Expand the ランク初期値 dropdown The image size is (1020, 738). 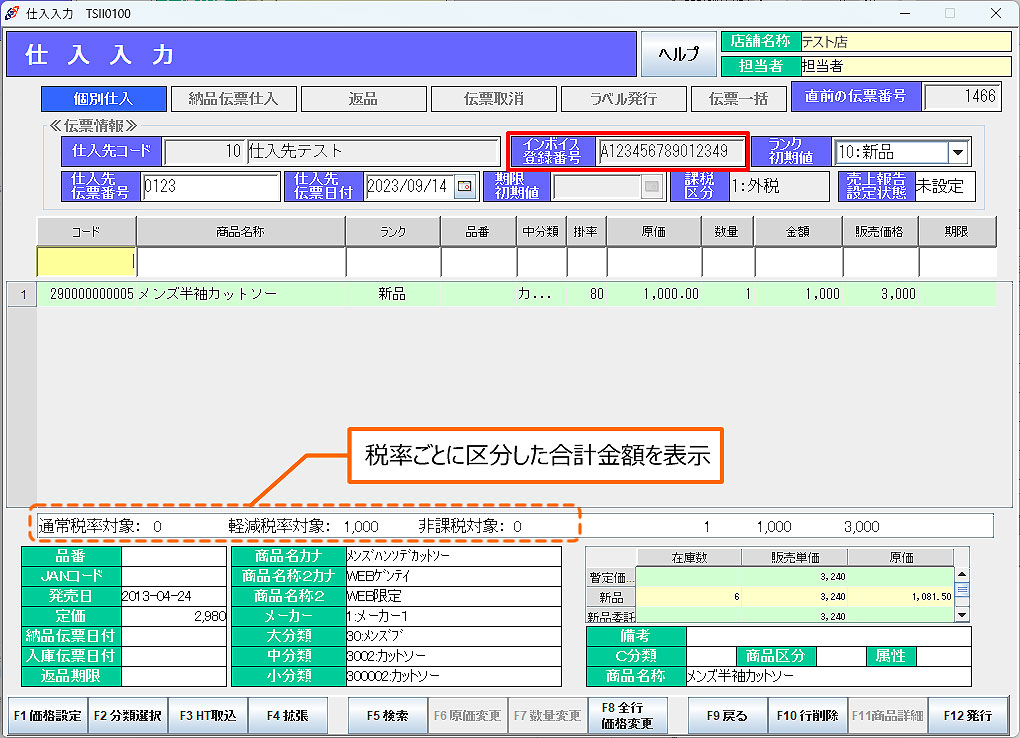pyautogui.click(x=958, y=153)
